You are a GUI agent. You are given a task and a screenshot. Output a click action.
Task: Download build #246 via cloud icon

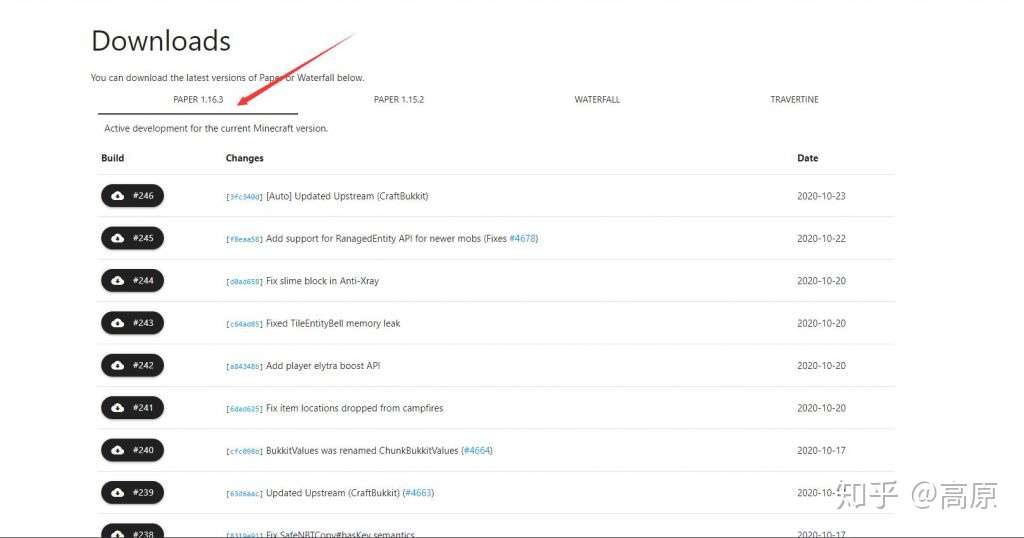[x=118, y=196]
